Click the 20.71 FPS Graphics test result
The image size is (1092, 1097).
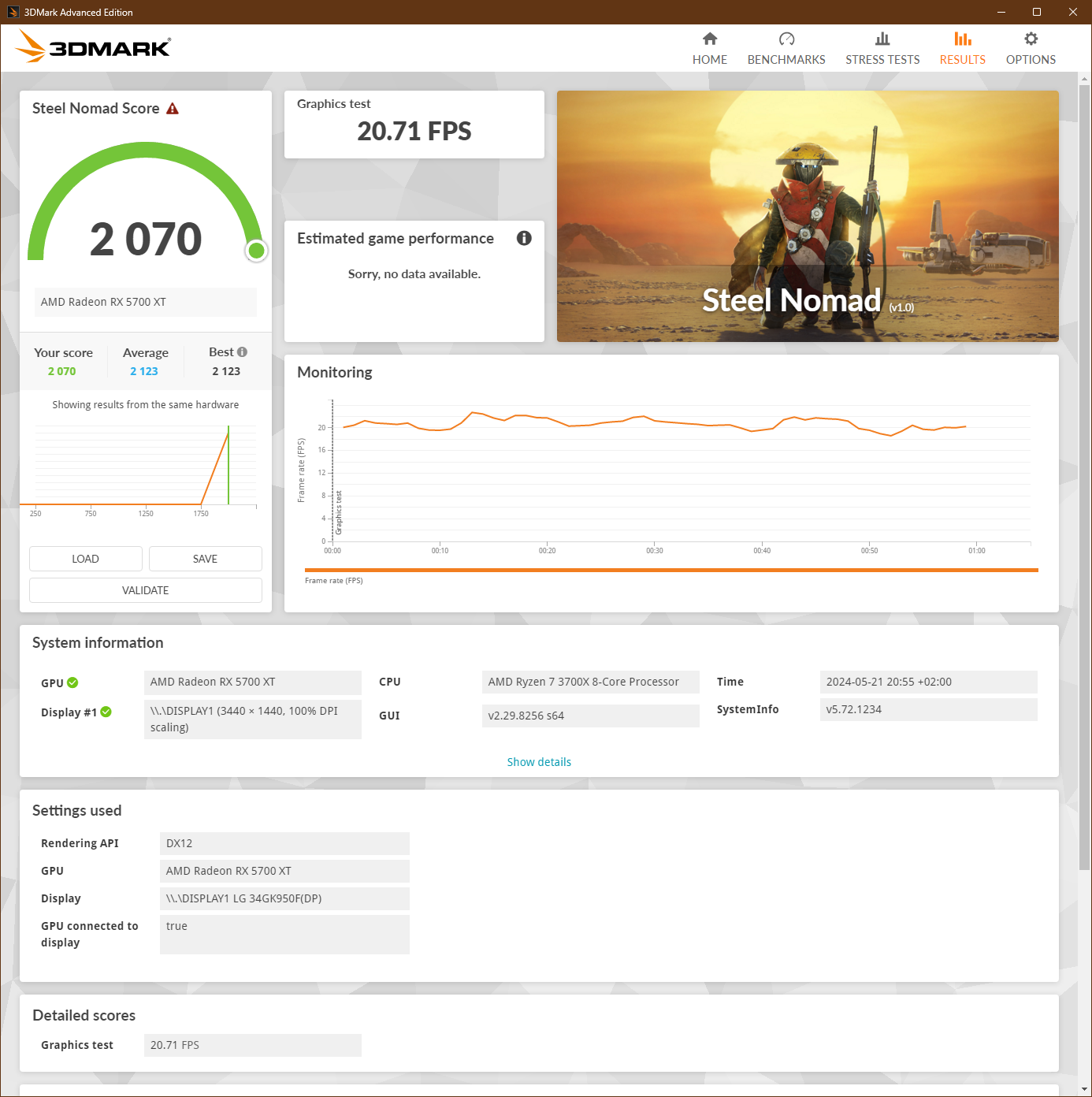tap(414, 131)
